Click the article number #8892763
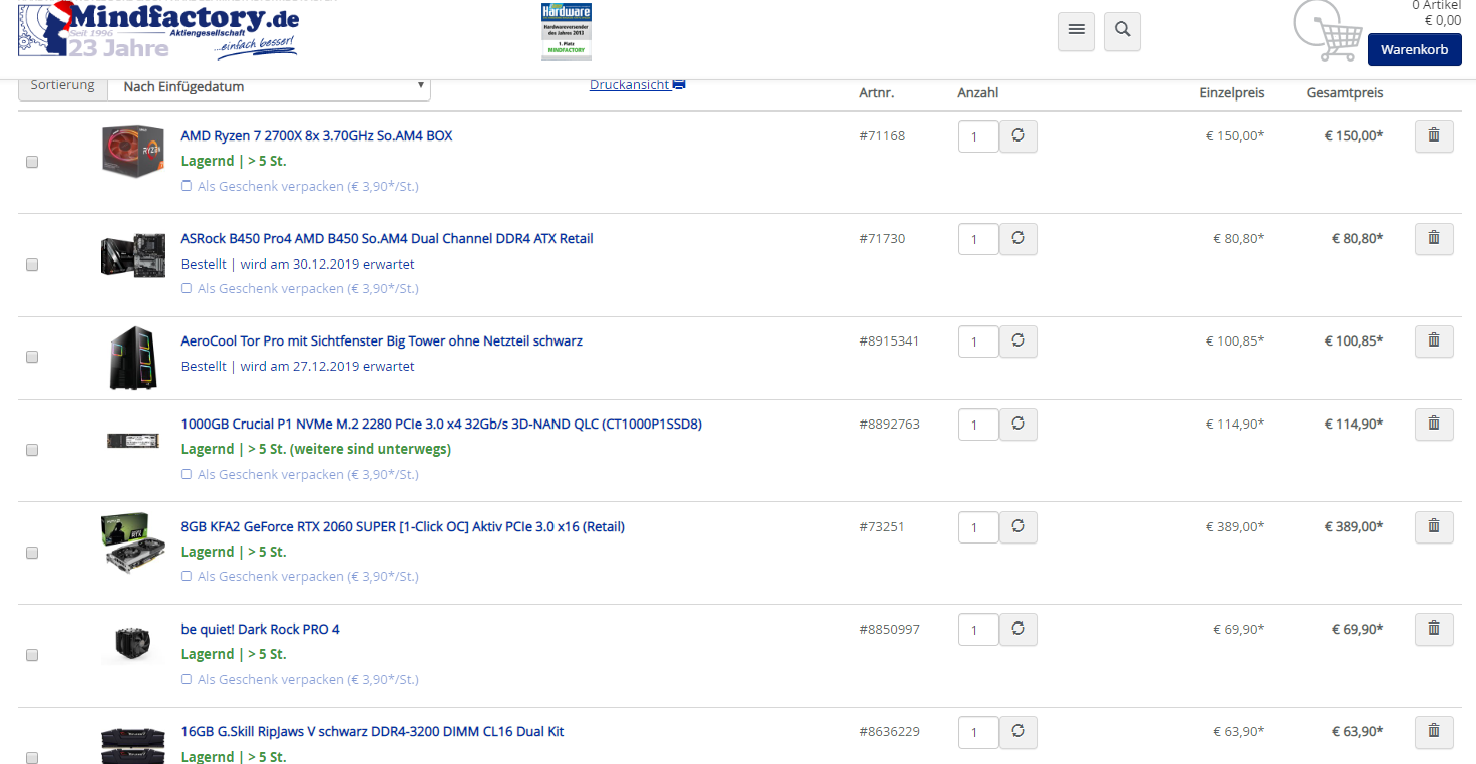 (889, 424)
